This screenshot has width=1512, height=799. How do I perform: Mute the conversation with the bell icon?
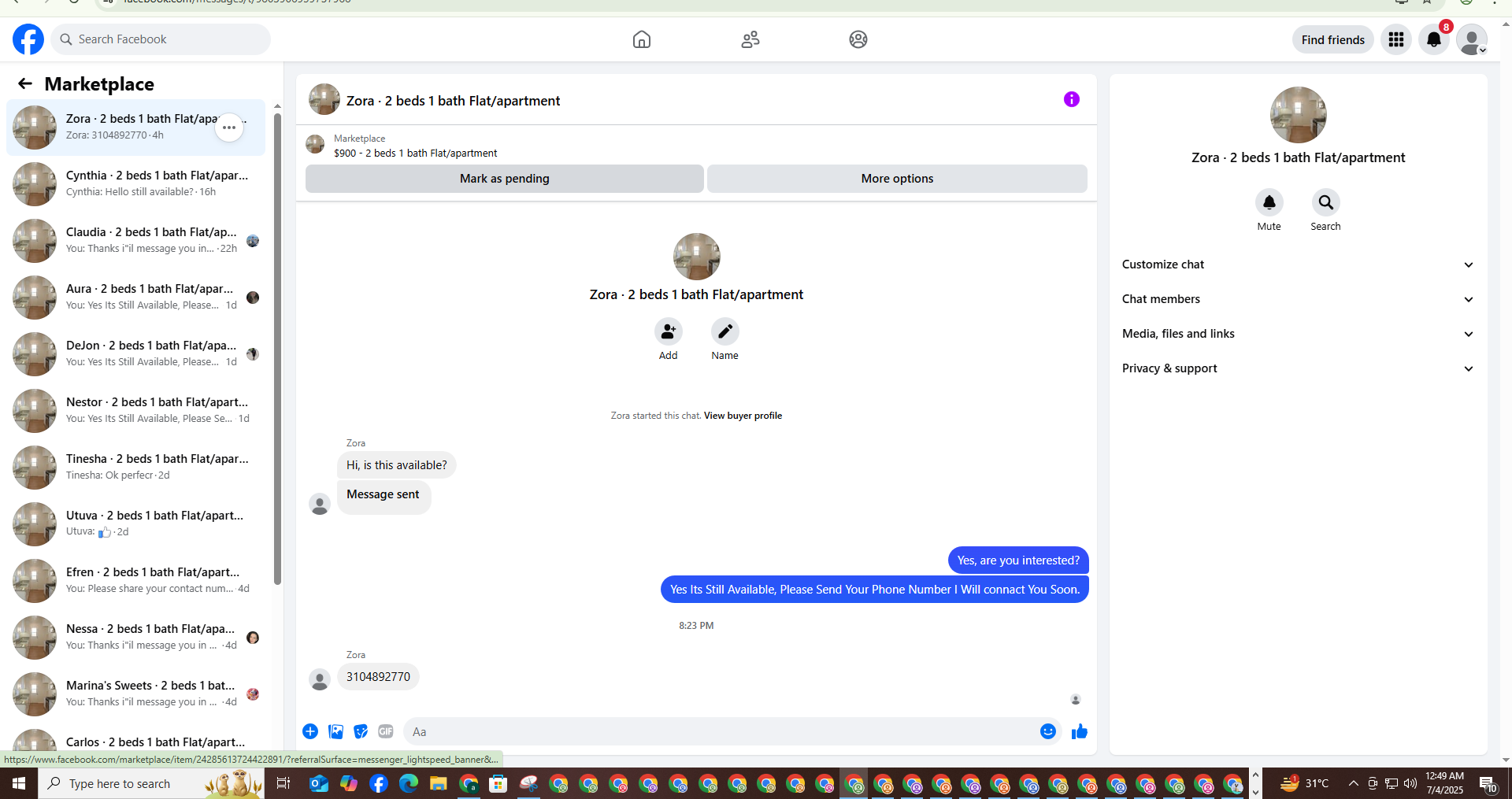(x=1269, y=202)
